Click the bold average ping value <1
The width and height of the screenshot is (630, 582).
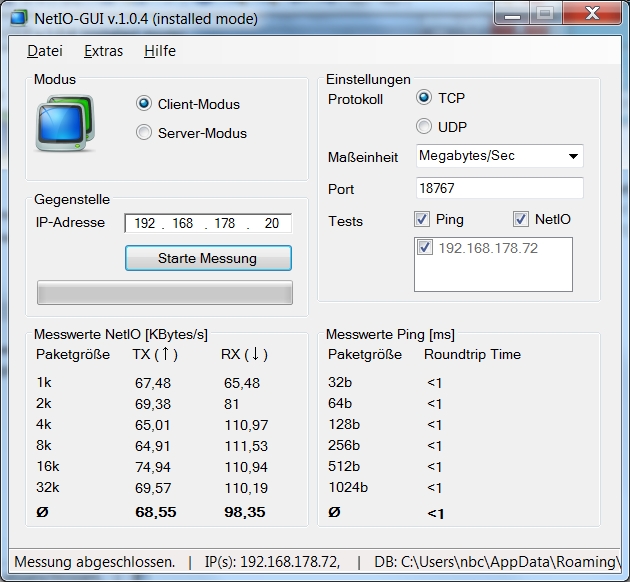pos(436,513)
